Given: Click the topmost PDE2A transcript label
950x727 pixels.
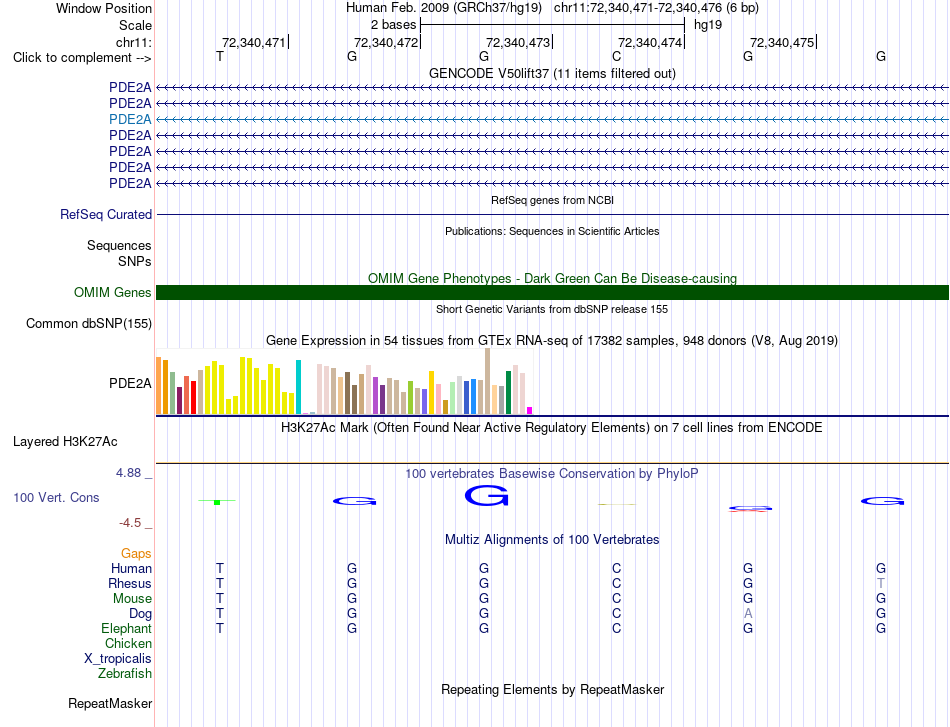Looking at the screenshot, I should point(130,87).
